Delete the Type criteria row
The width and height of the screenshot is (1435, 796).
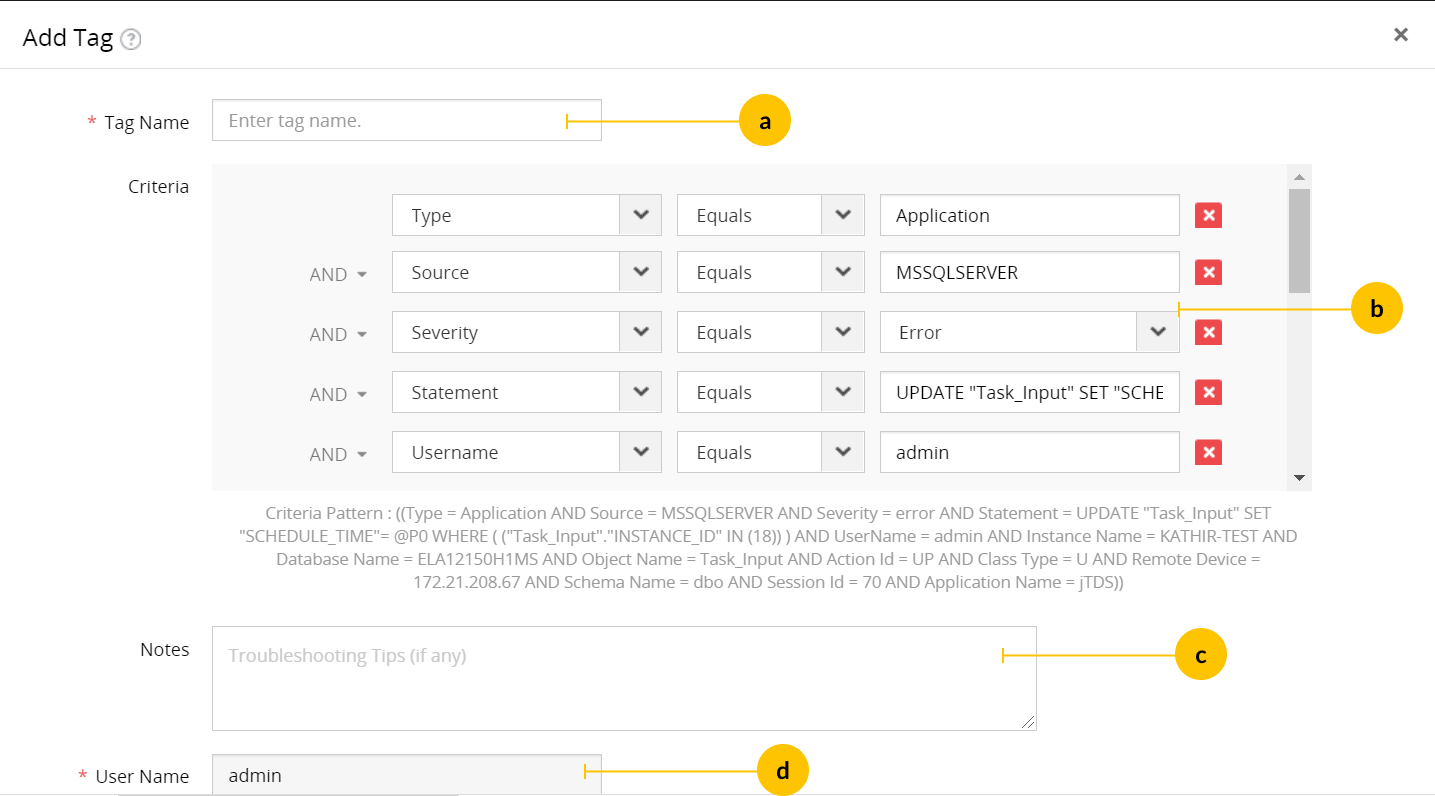[1207, 214]
